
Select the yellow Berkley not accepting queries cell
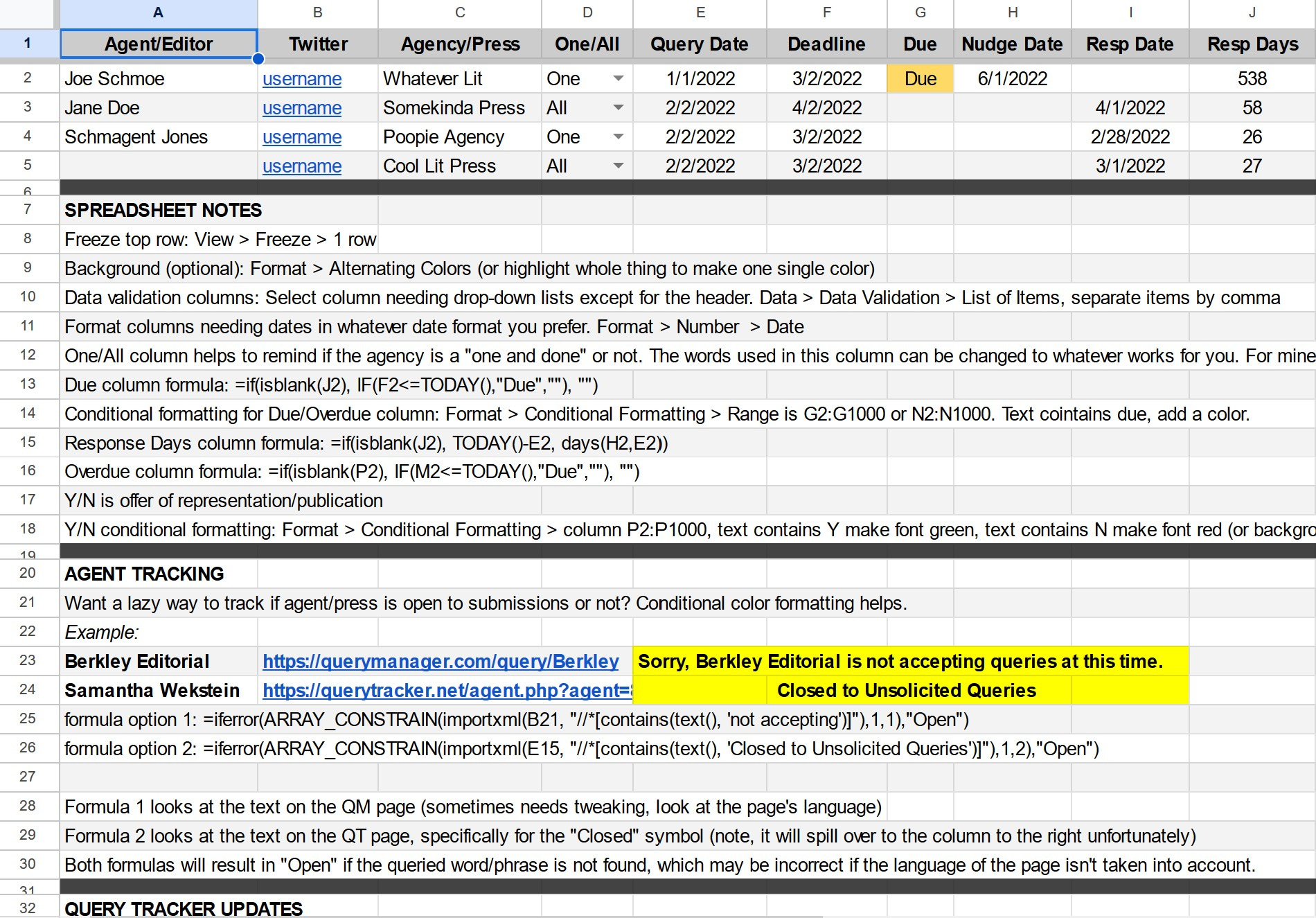(911, 662)
